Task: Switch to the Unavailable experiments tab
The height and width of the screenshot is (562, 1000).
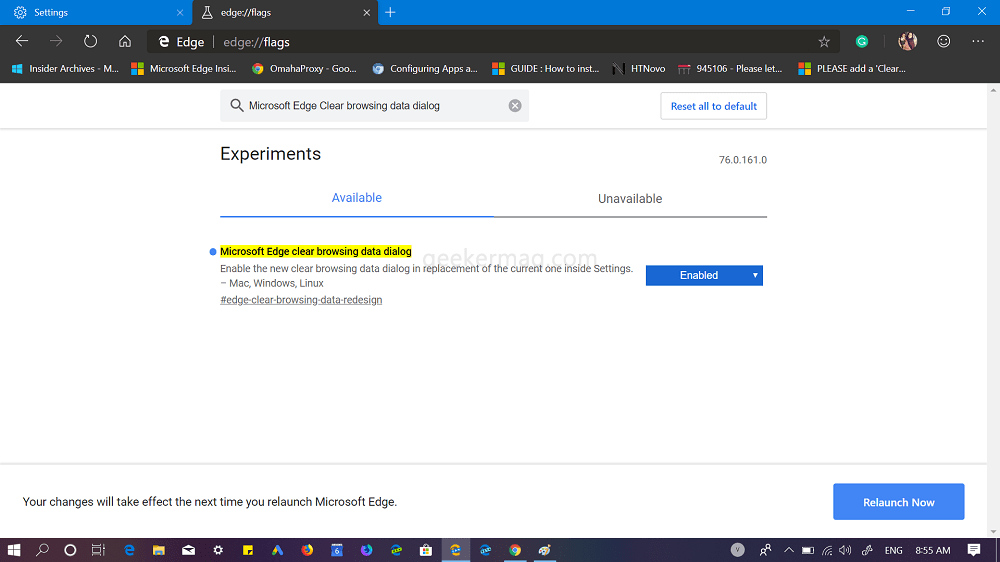Action: (x=630, y=198)
